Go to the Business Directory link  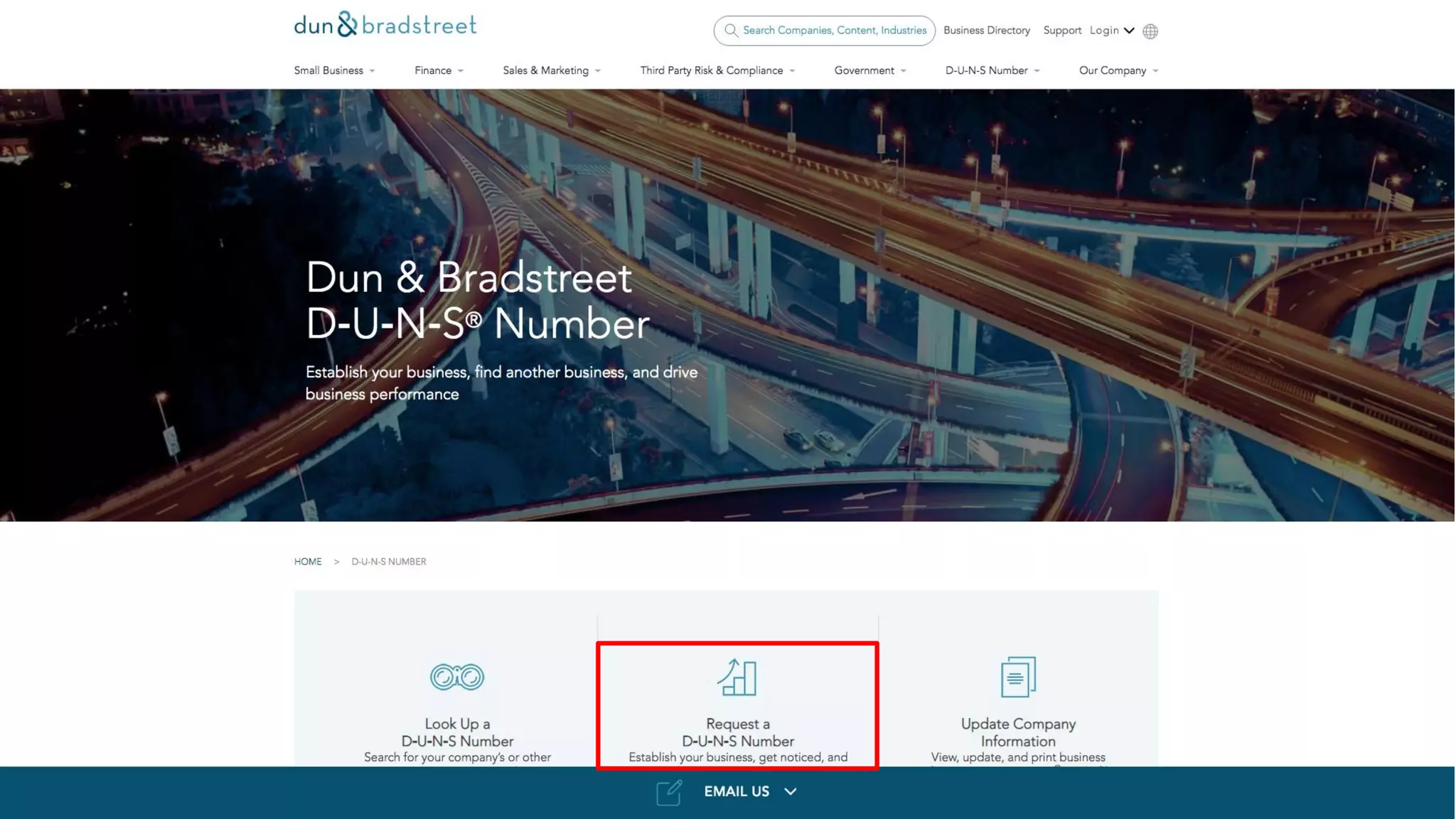click(x=986, y=31)
